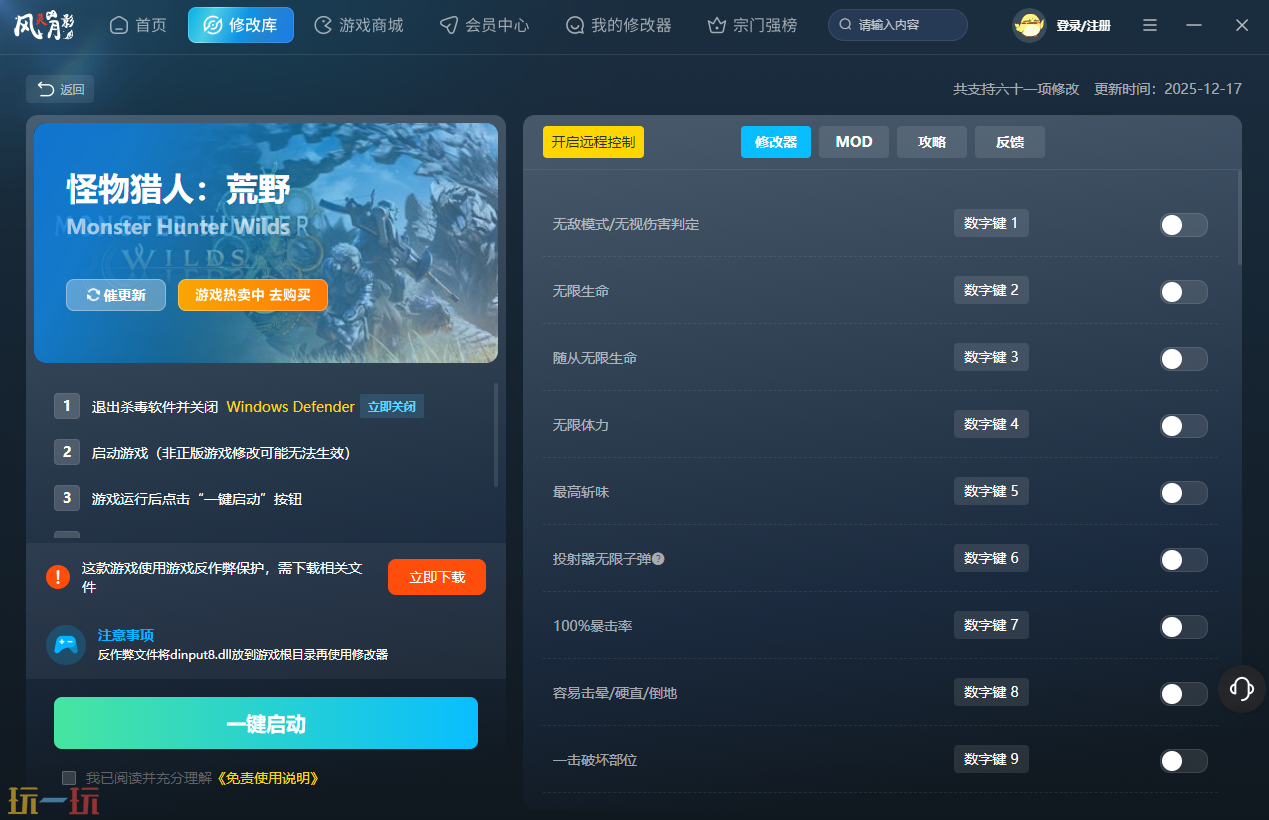1269x820 pixels.
Task: Click the 数字键 7 hotkey box
Action: pos(991,625)
